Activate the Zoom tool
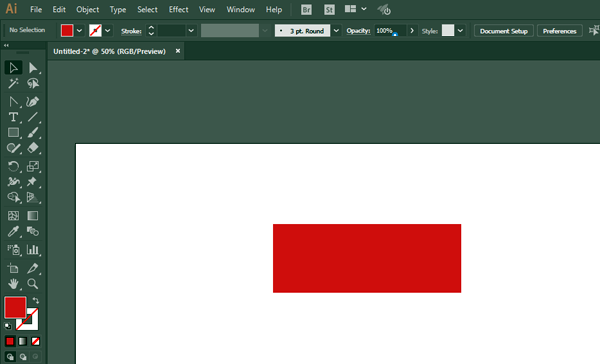This screenshot has height=364, width=600. pos(33,284)
